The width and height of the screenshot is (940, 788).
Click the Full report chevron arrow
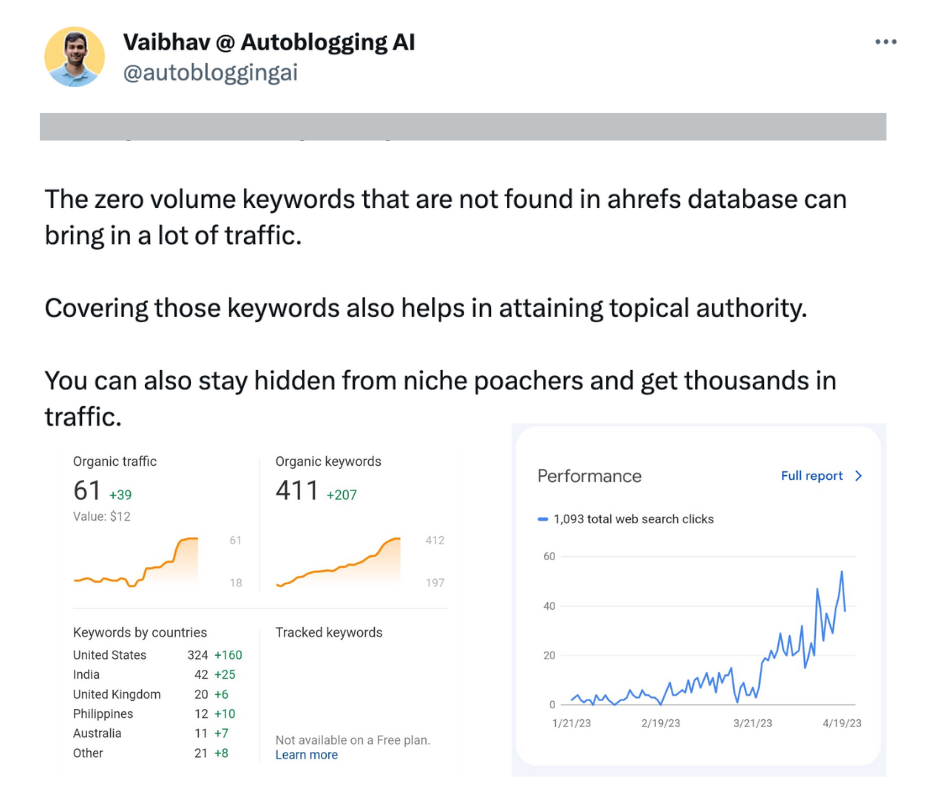tap(858, 476)
